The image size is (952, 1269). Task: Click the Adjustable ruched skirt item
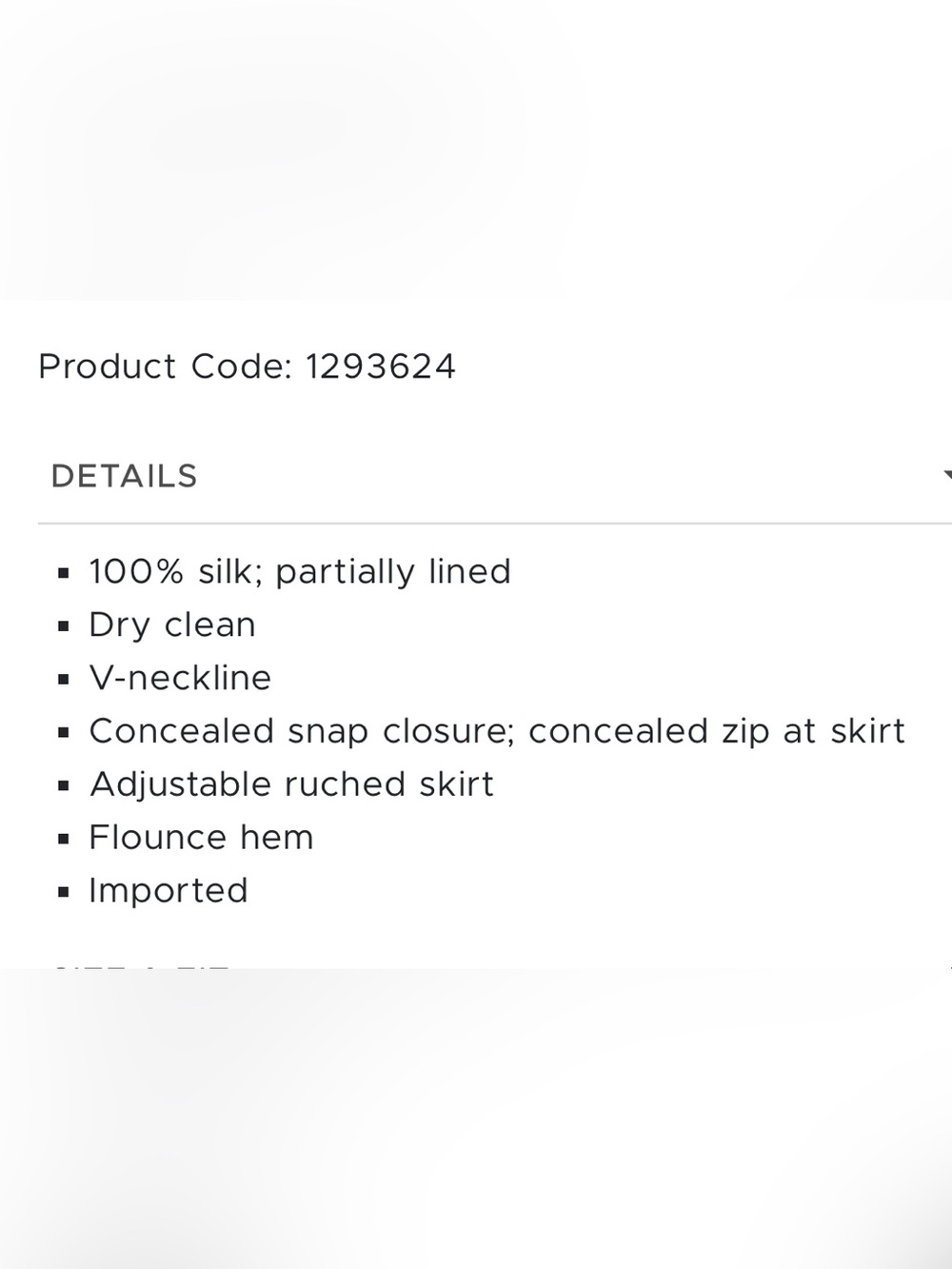[291, 784]
